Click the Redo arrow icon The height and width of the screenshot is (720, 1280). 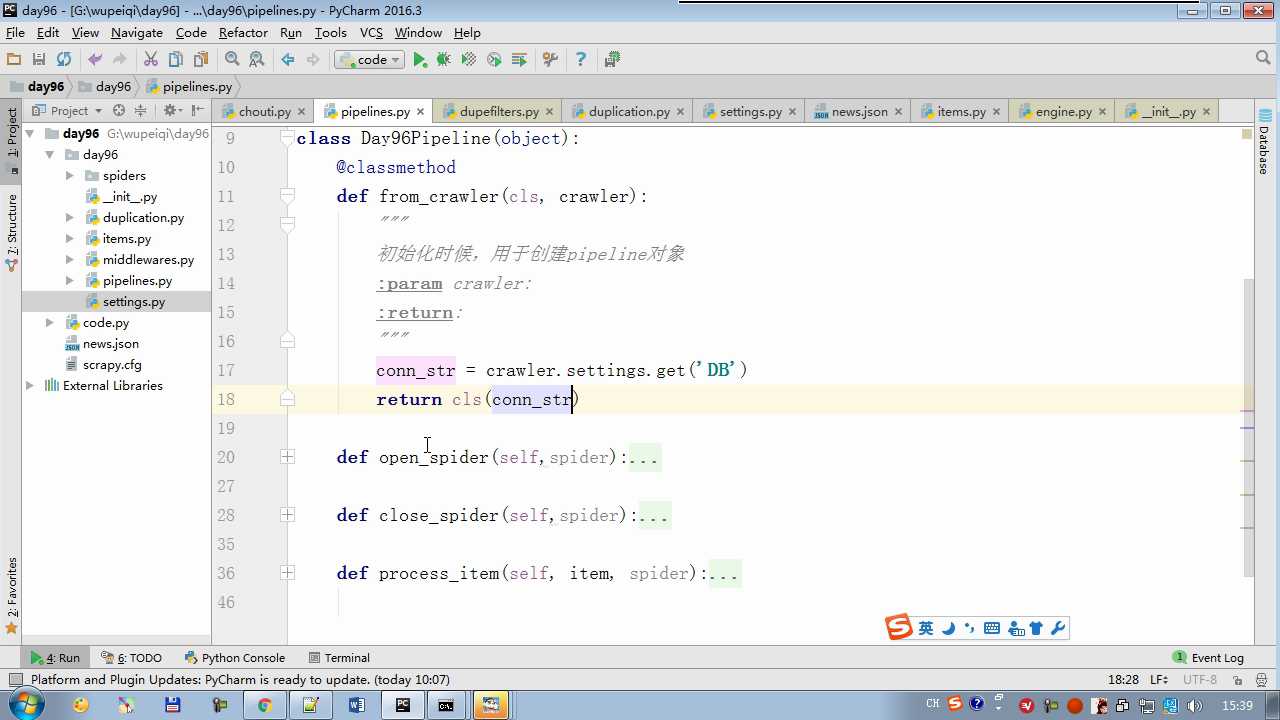coord(120,60)
